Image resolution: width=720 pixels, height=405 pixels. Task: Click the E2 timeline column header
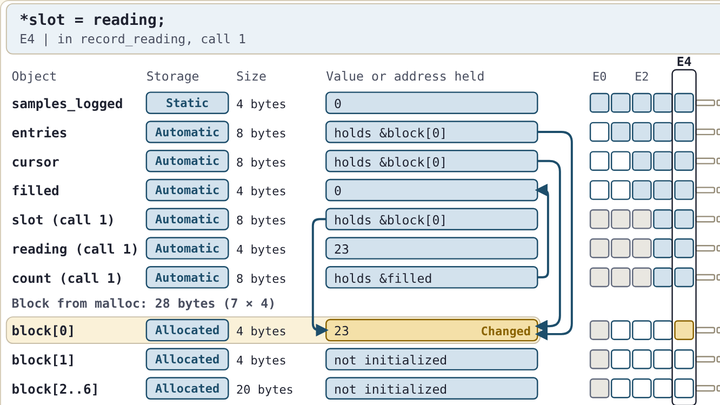pos(641,77)
